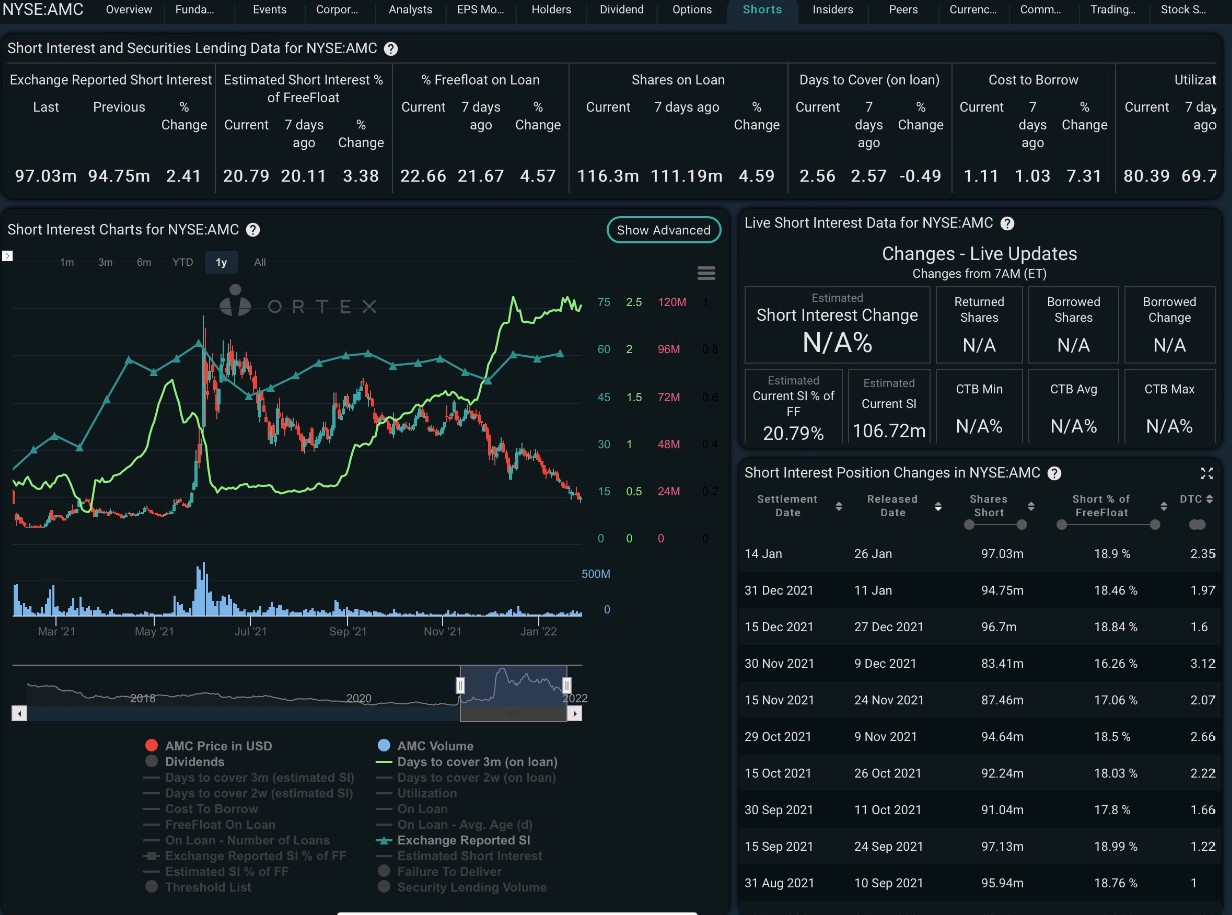Set chart range to 3m

pyautogui.click(x=105, y=263)
